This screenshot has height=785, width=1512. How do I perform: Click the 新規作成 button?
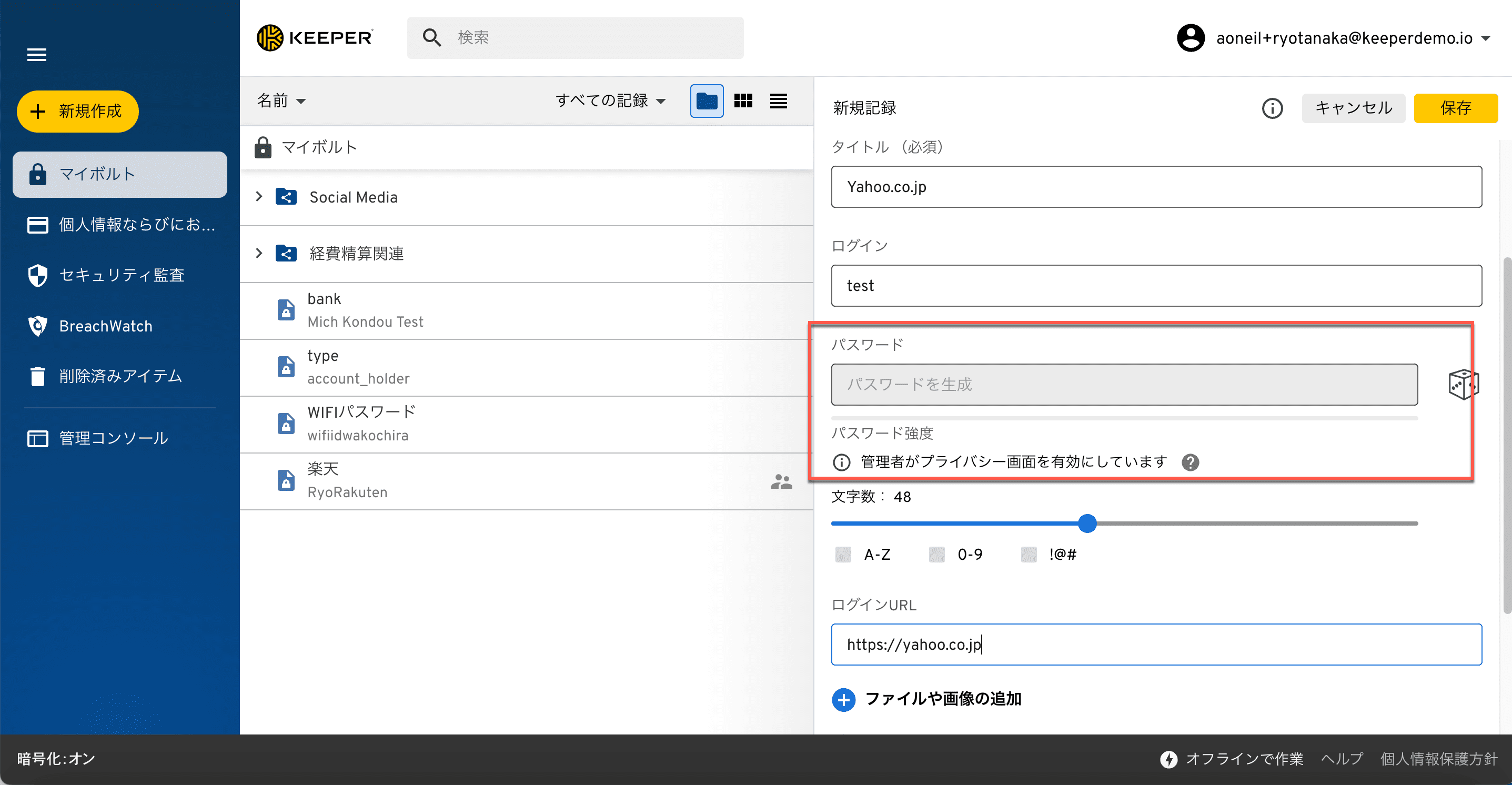click(x=77, y=111)
